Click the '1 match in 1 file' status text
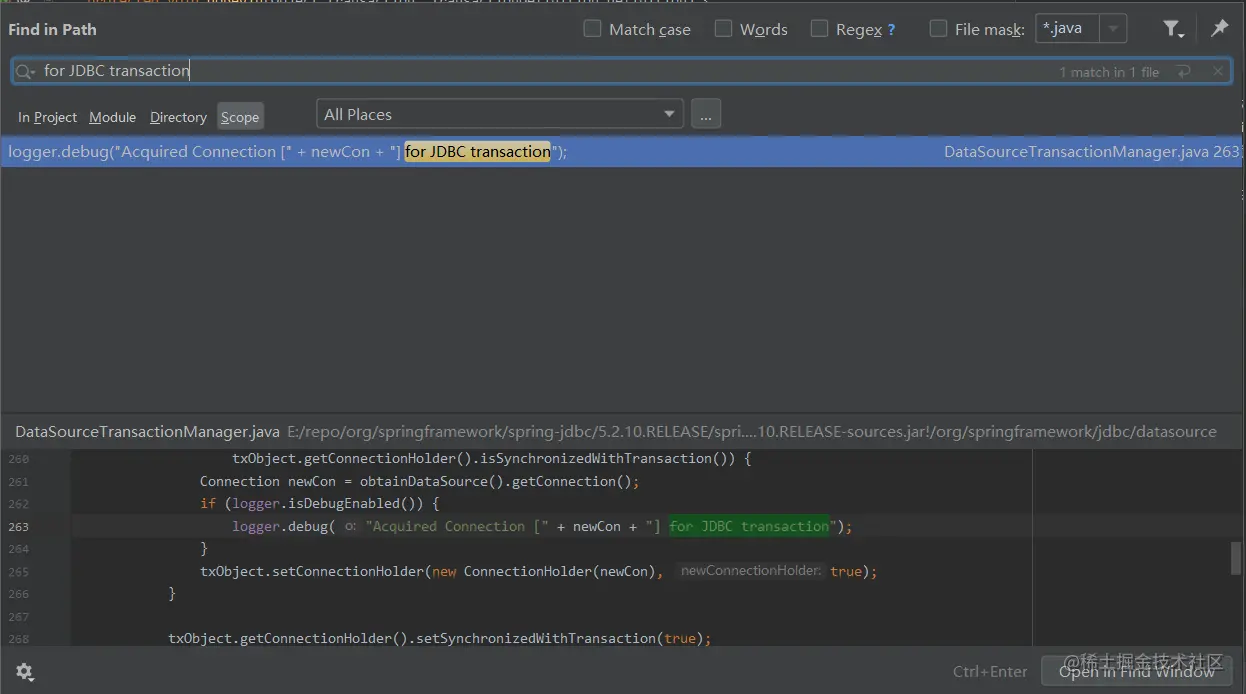This screenshot has width=1246, height=694. tap(1109, 72)
